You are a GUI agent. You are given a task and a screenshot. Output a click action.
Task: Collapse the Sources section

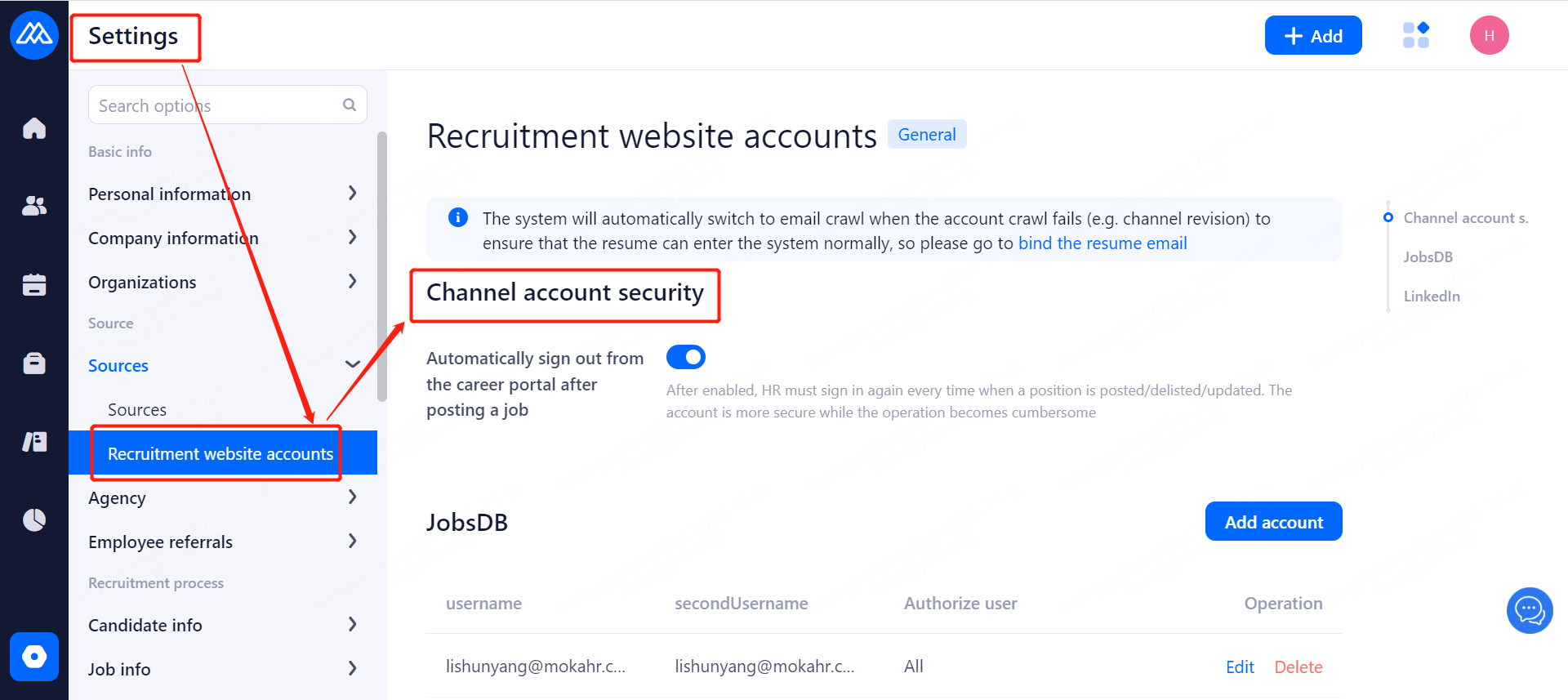[x=352, y=365]
